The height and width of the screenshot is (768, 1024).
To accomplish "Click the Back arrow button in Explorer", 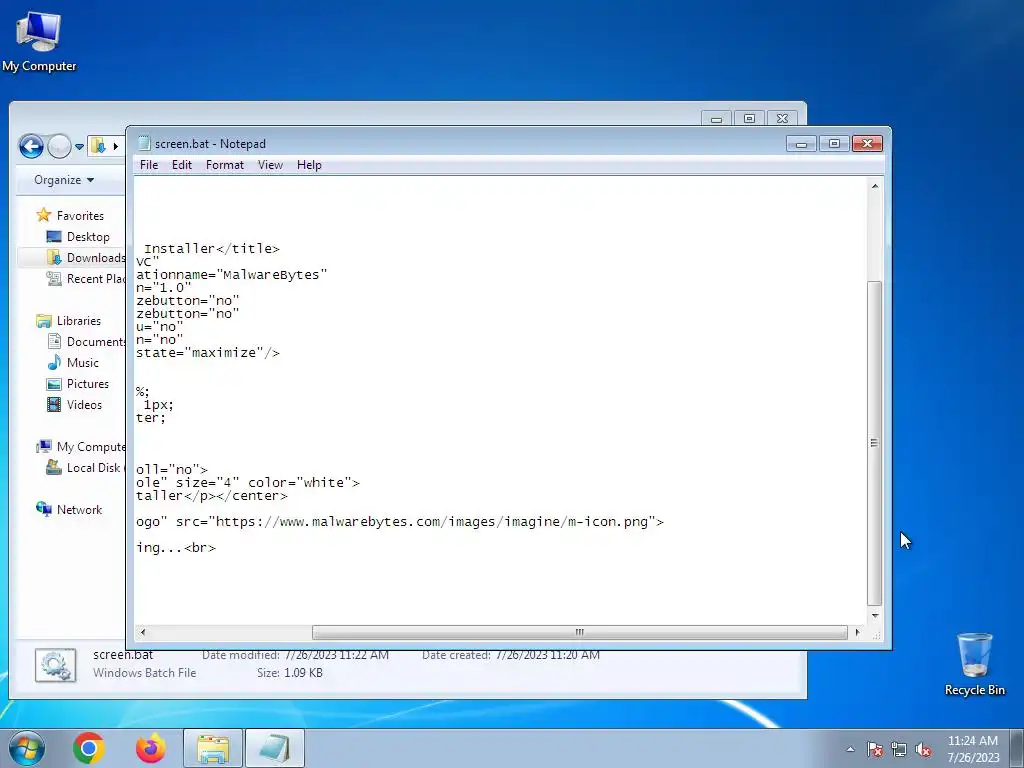I will (31, 146).
